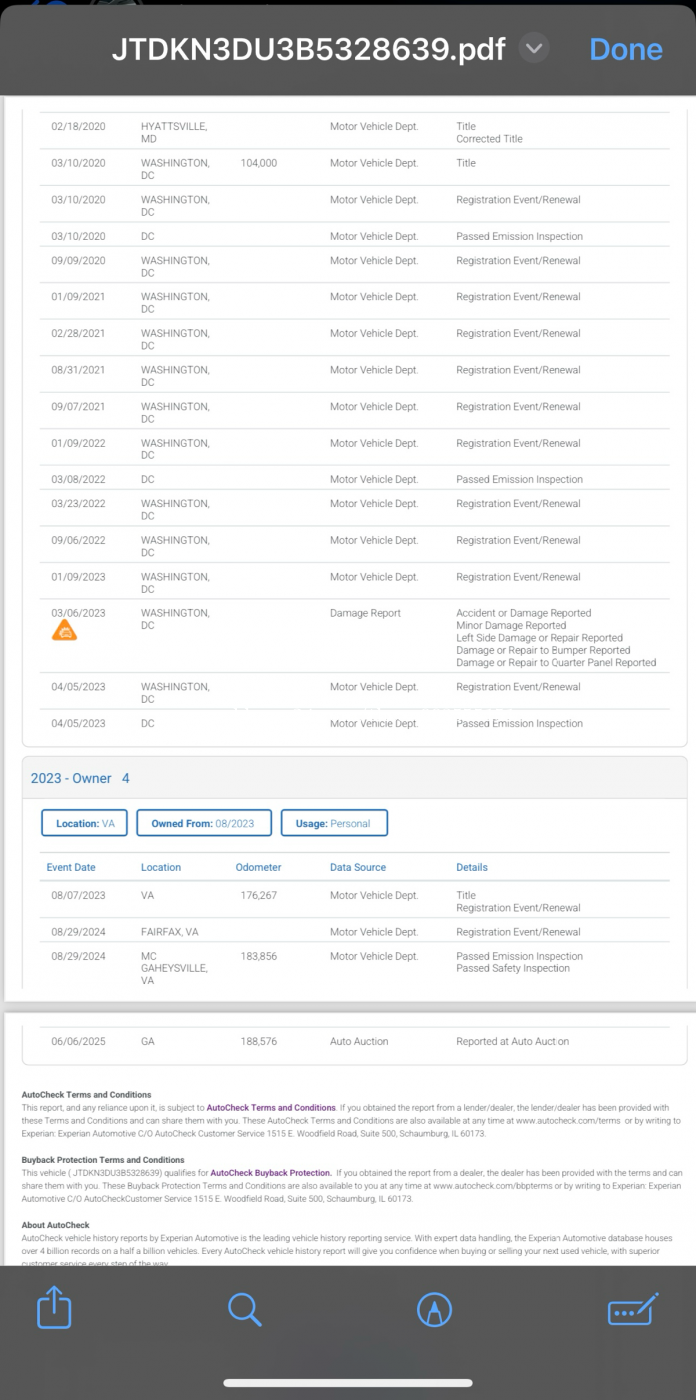Click the Odometer column header
Screen dimensions: 696x1400
(258, 867)
